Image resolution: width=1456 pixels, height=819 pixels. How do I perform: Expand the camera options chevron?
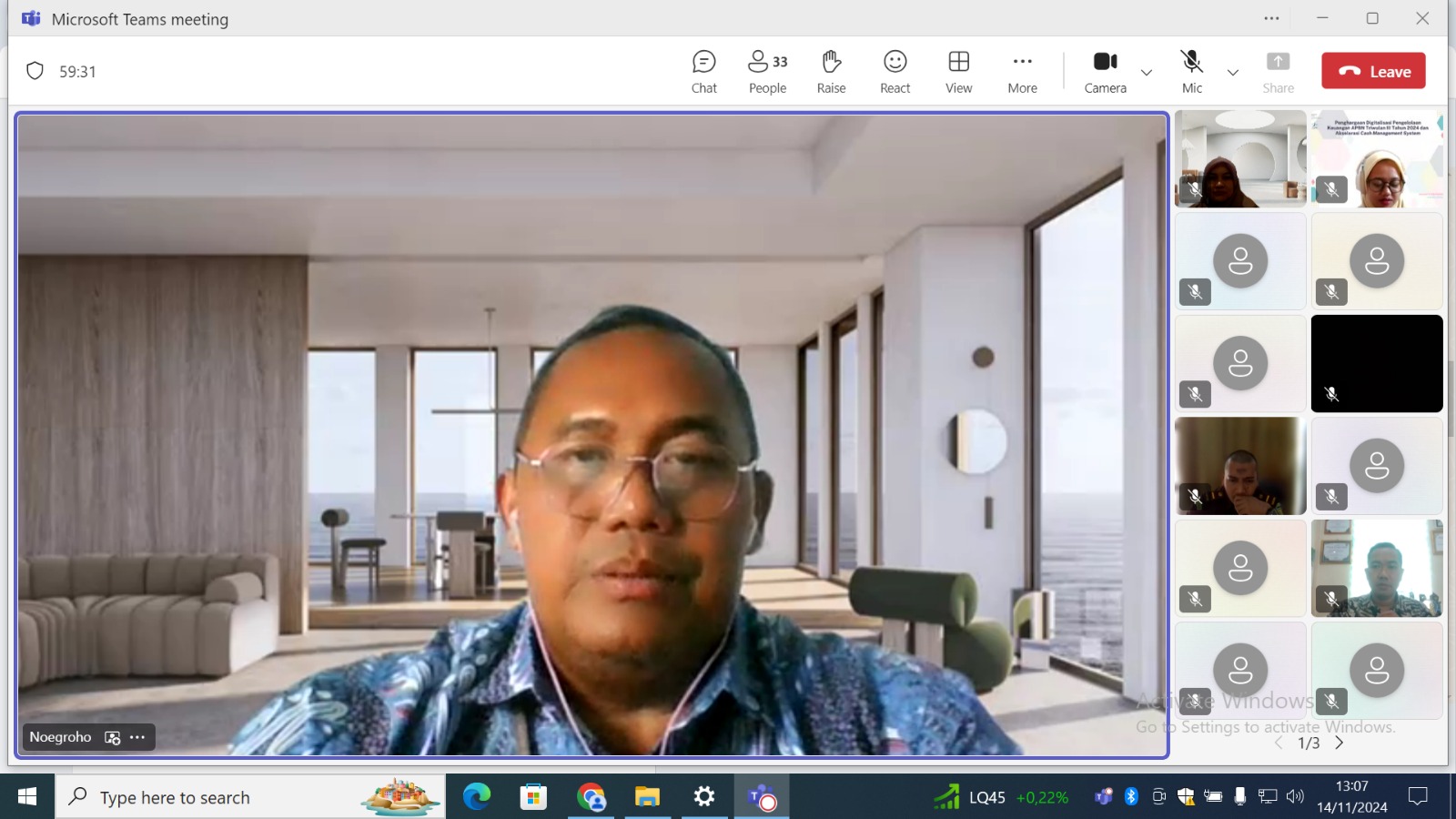[1147, 73]
